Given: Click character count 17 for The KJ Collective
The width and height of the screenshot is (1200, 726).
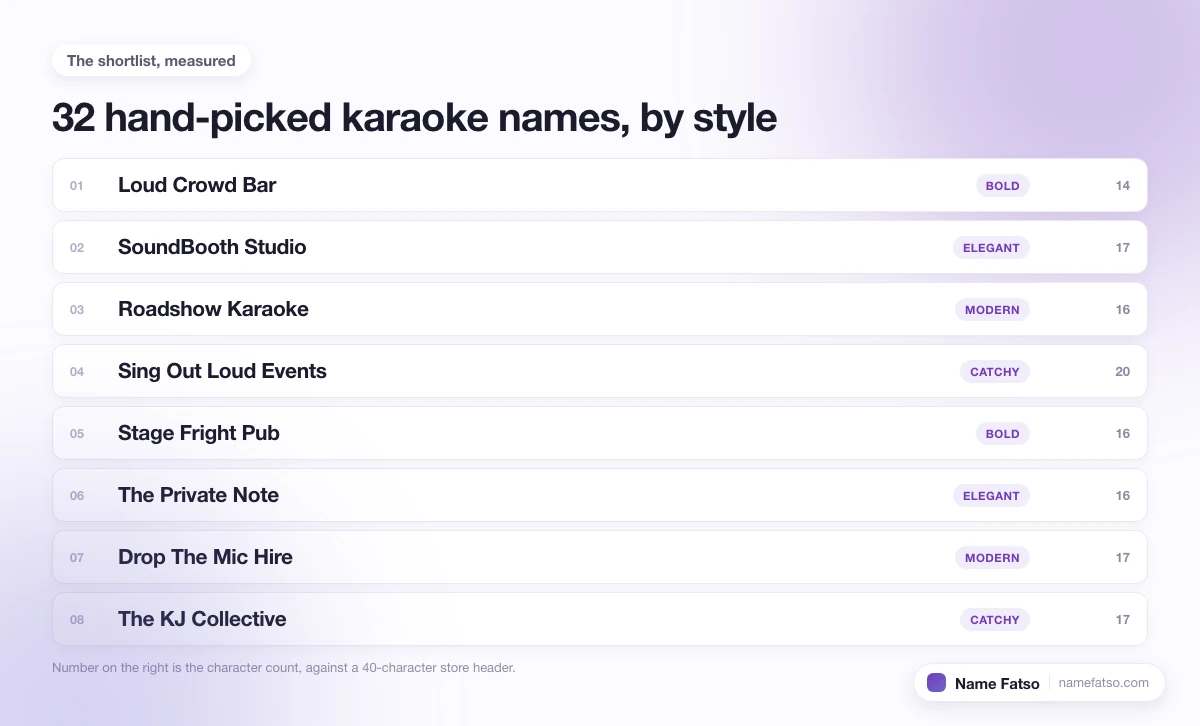Looking at the screenshot, I should 1123,620.
